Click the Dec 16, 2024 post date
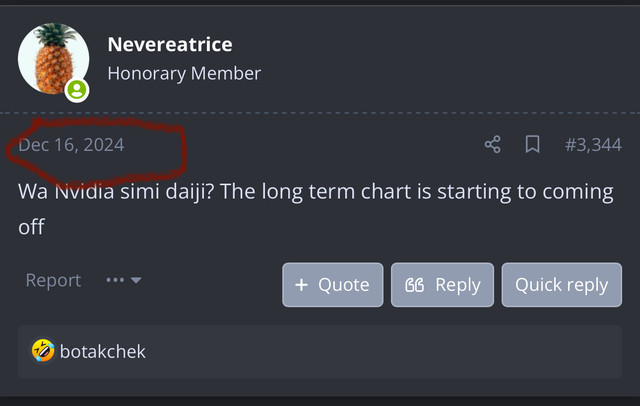The height and width of the screenshot is (406, 640). click(x=71, y=145)
